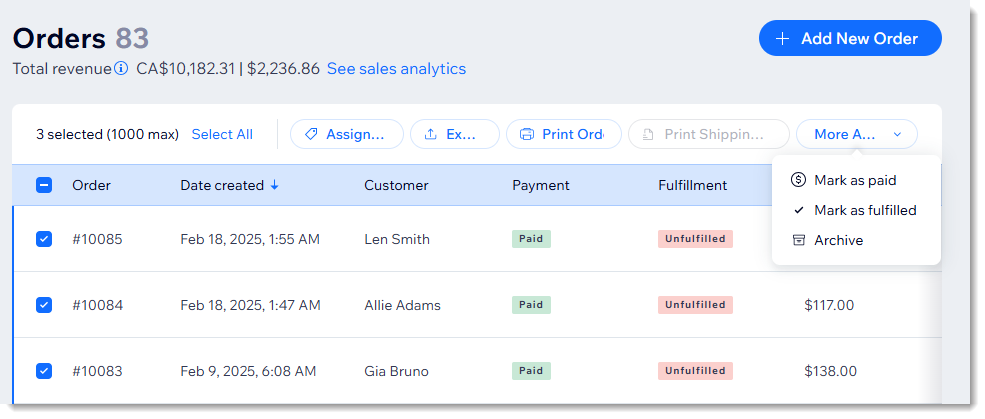Click the tag icon in the Assign button

310,134
